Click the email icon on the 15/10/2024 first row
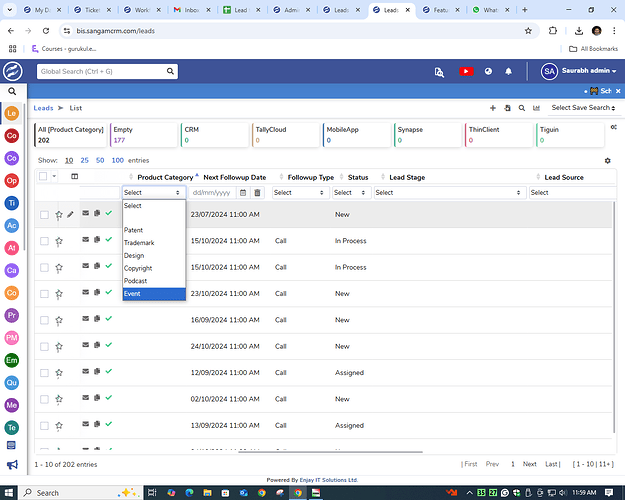Screen dimensions: 625x500 pos(85,239)
